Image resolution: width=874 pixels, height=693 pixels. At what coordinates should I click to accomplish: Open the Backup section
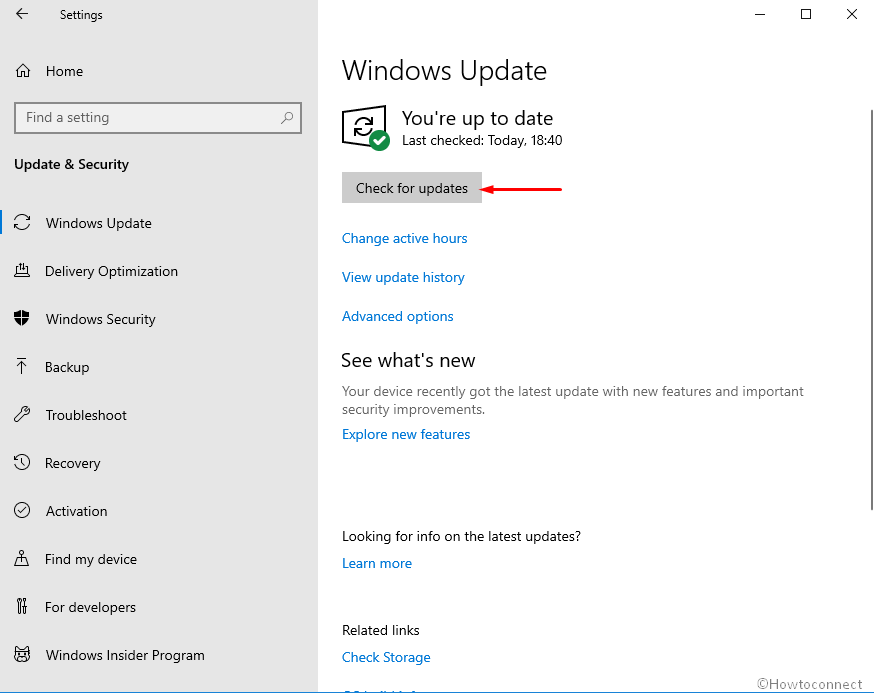67,367
